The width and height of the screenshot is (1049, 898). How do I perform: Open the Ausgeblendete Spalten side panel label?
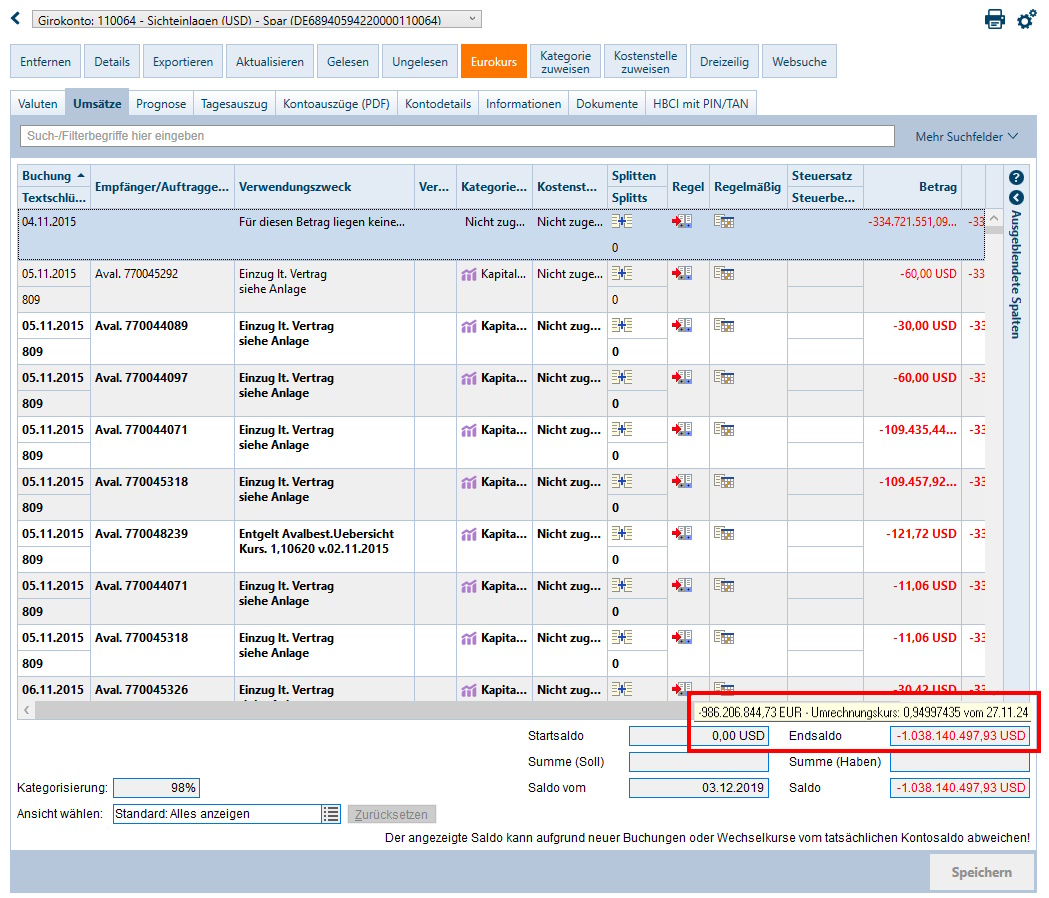tap(1016, 274)
